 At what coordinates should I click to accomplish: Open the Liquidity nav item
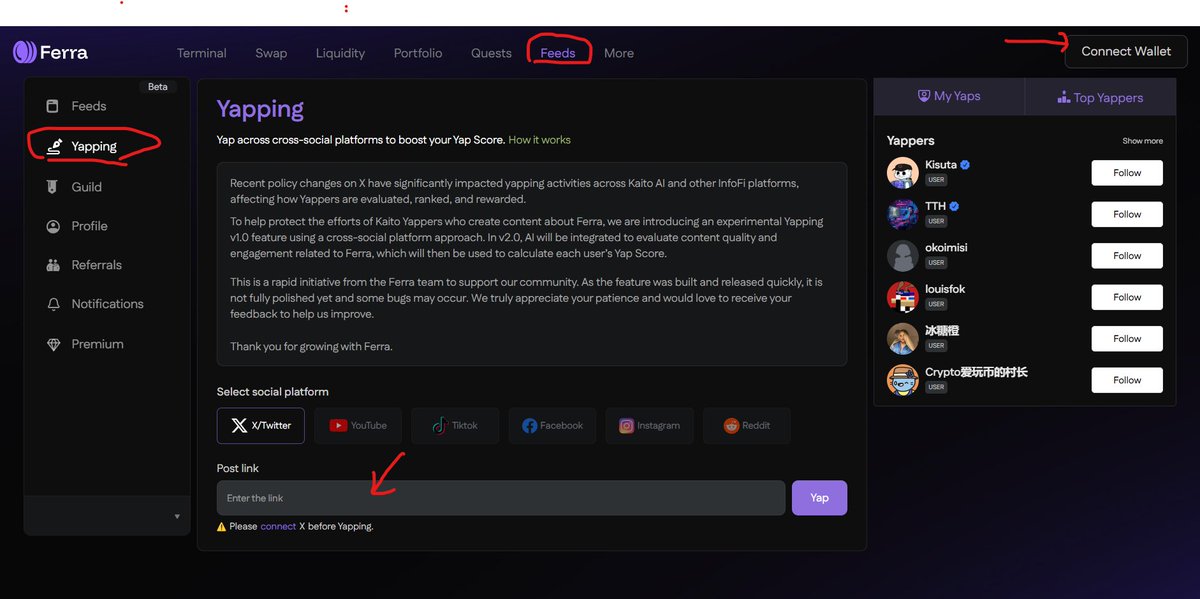340,53
